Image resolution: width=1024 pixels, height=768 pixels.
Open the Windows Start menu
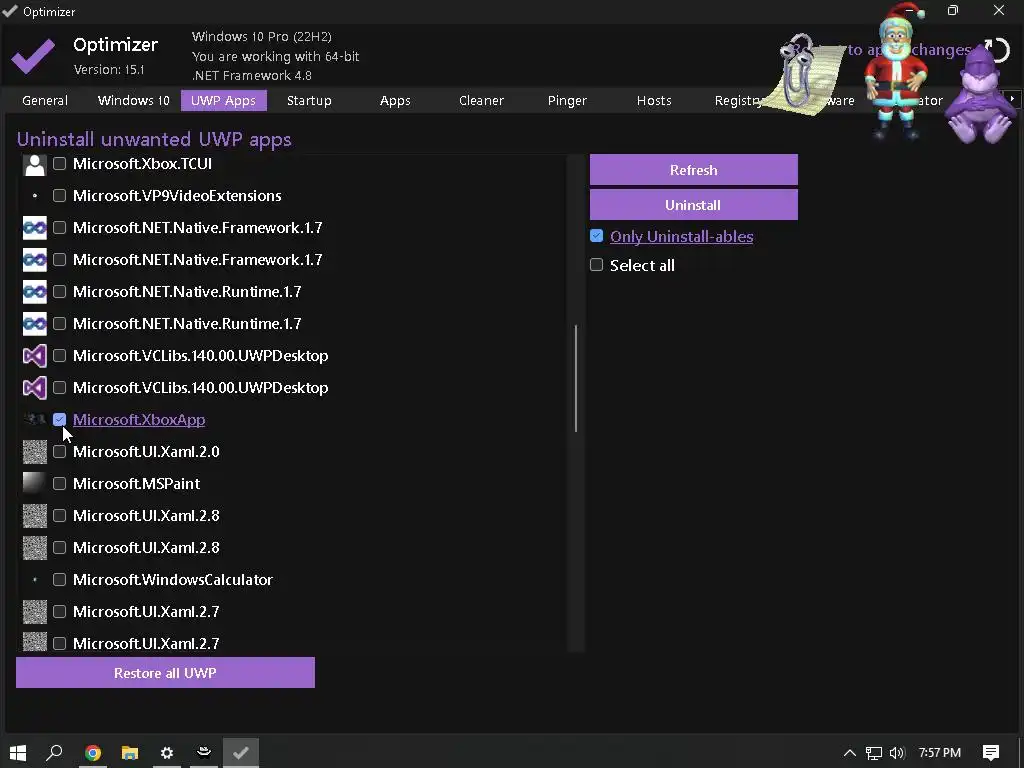(x=18, y=752)
